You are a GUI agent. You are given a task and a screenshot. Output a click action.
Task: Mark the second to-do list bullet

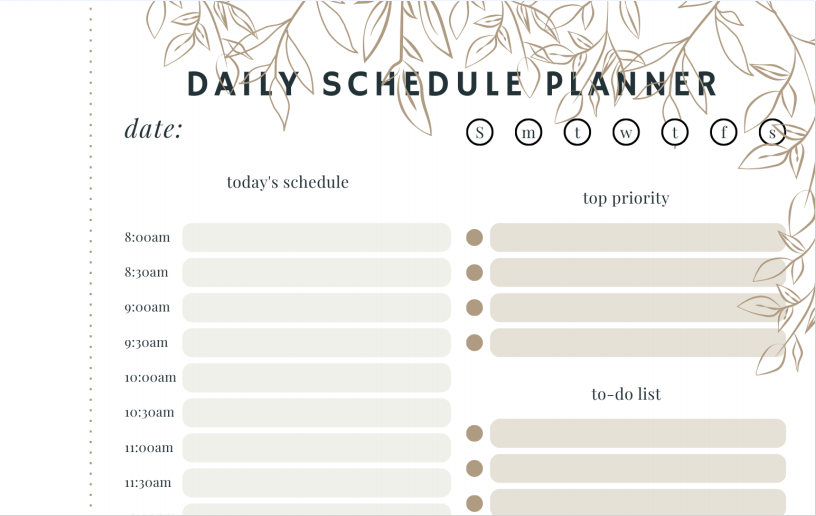(x=475, y=469)
